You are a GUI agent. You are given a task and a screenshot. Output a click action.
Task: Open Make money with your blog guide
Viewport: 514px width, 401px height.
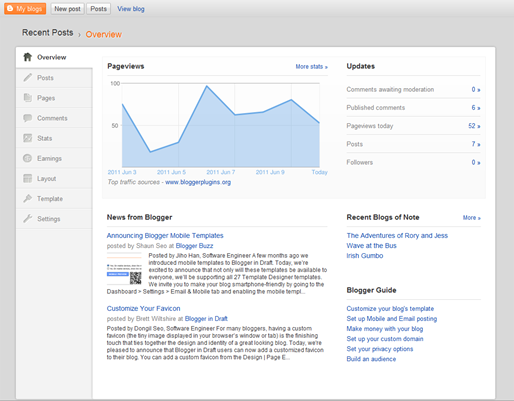click(x=385, y=329)
